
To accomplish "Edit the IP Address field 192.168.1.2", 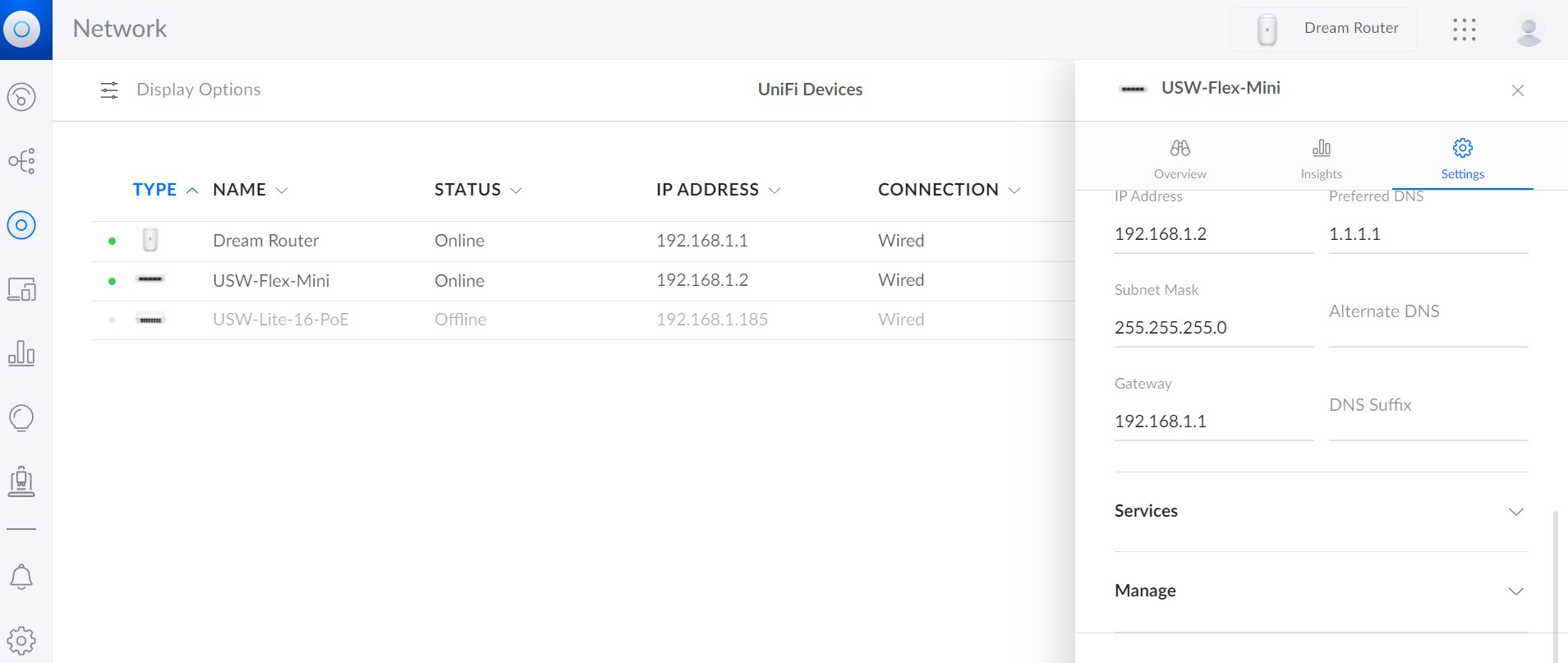I will coord(1214,234).
